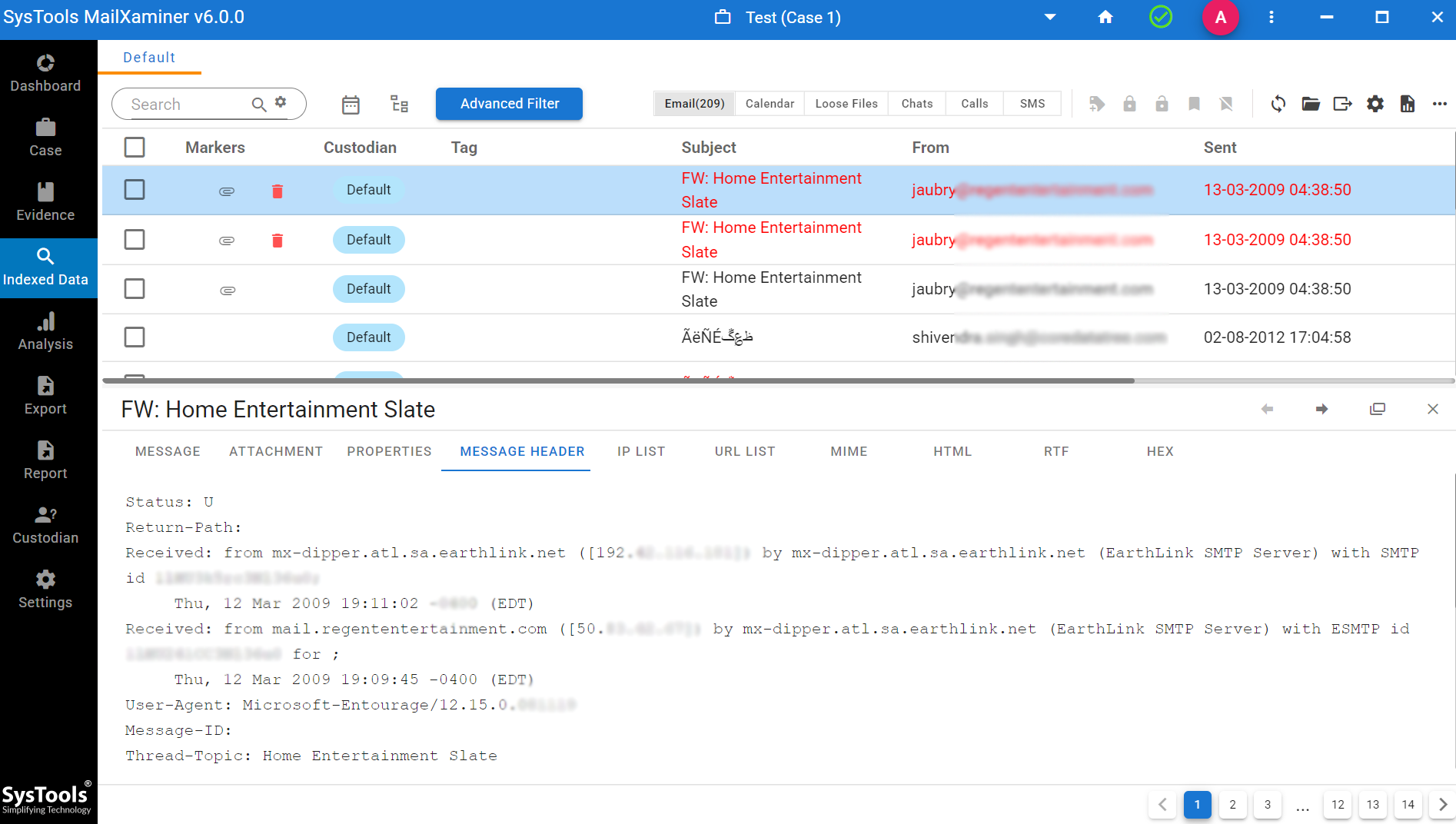Expand the Test (Case 1) dropdown
The width and height of the screenshot is (1456, 824).
(x=1049, y=17)
